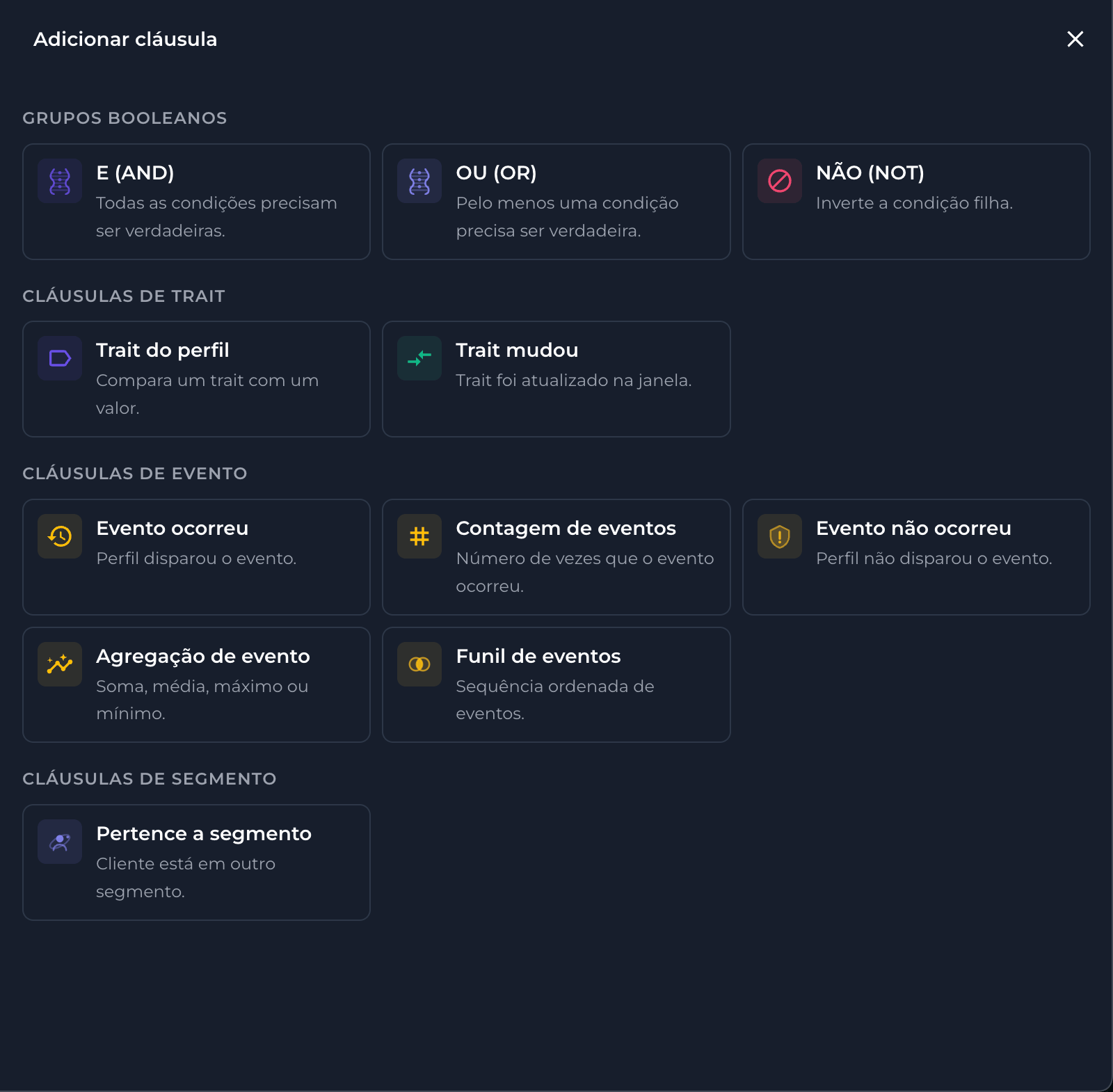
Task: Click description 'Perfil disparou o evento.'
Action: [x=196, y=559]
